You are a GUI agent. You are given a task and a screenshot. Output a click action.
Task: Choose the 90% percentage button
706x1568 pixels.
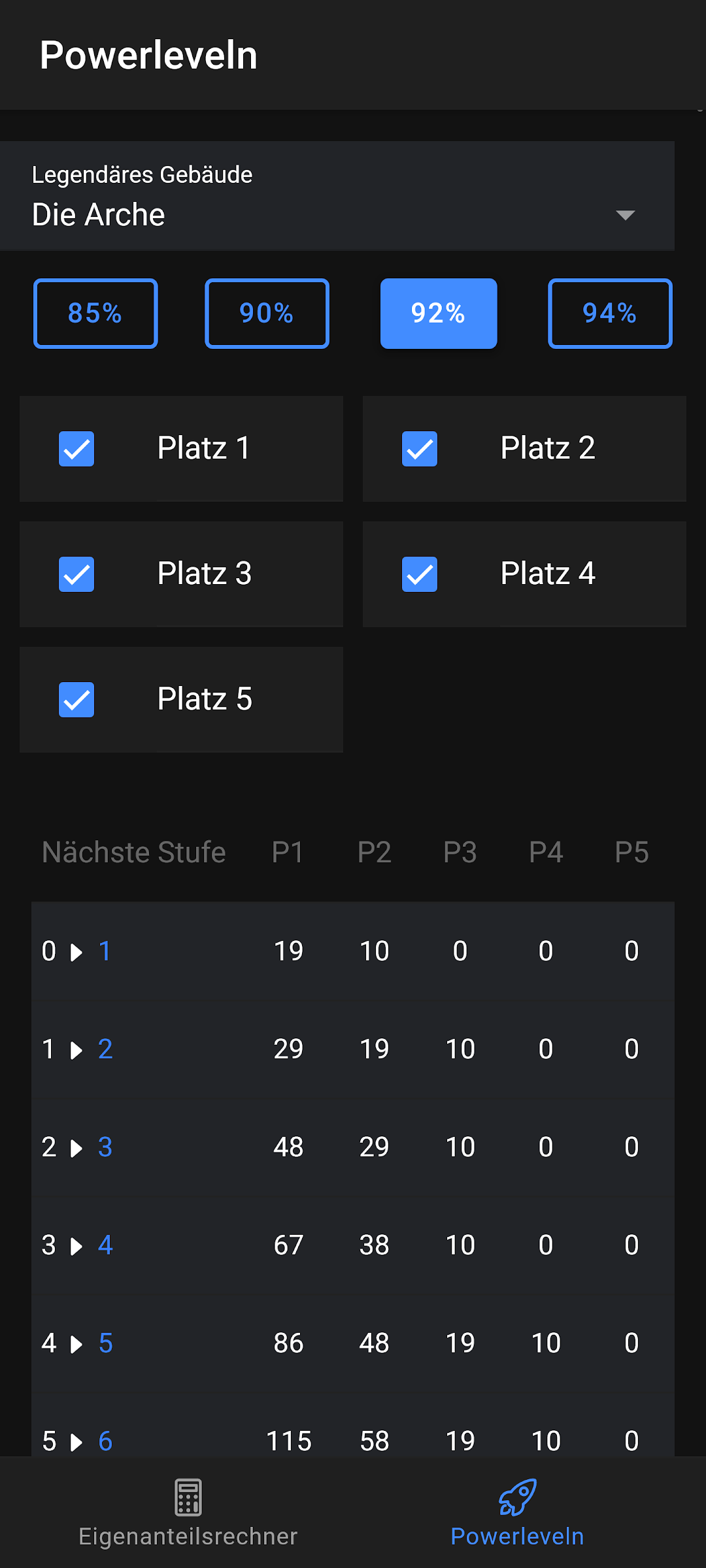267,314
